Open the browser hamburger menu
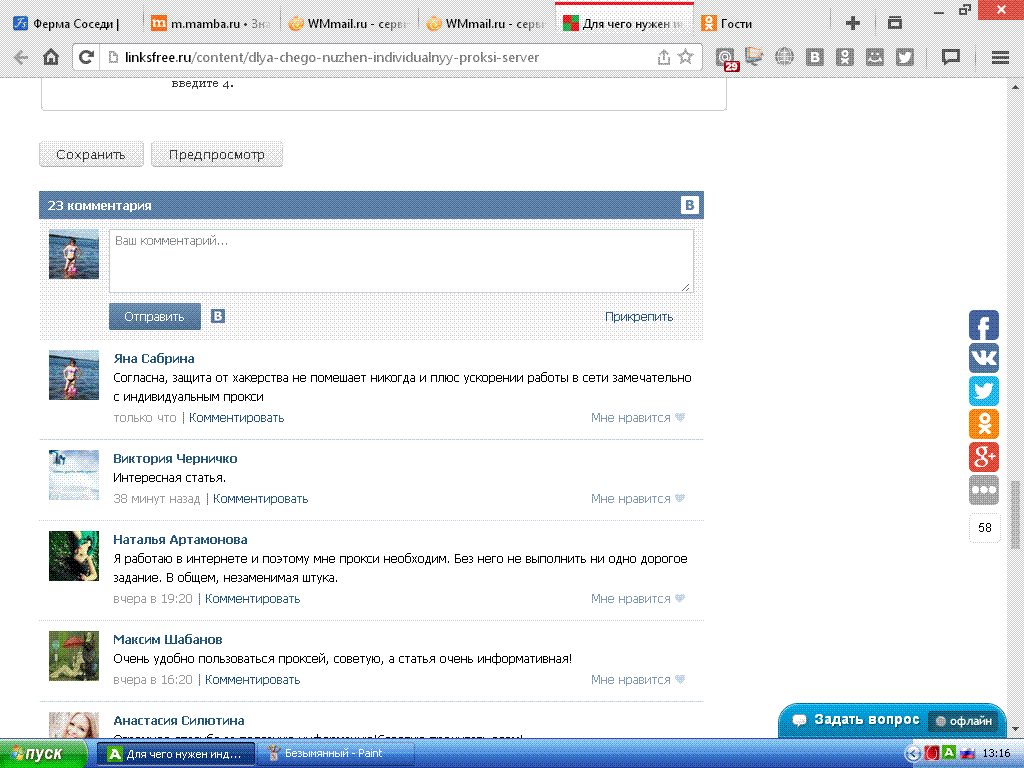Screen dimensions: 1024x768 click(1000, 57)
